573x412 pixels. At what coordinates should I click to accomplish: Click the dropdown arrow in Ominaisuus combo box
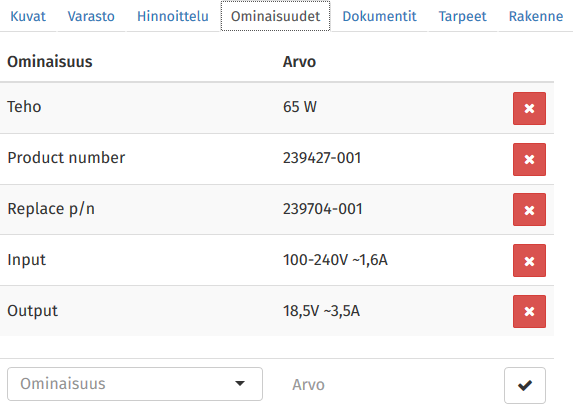click(240, 383)
